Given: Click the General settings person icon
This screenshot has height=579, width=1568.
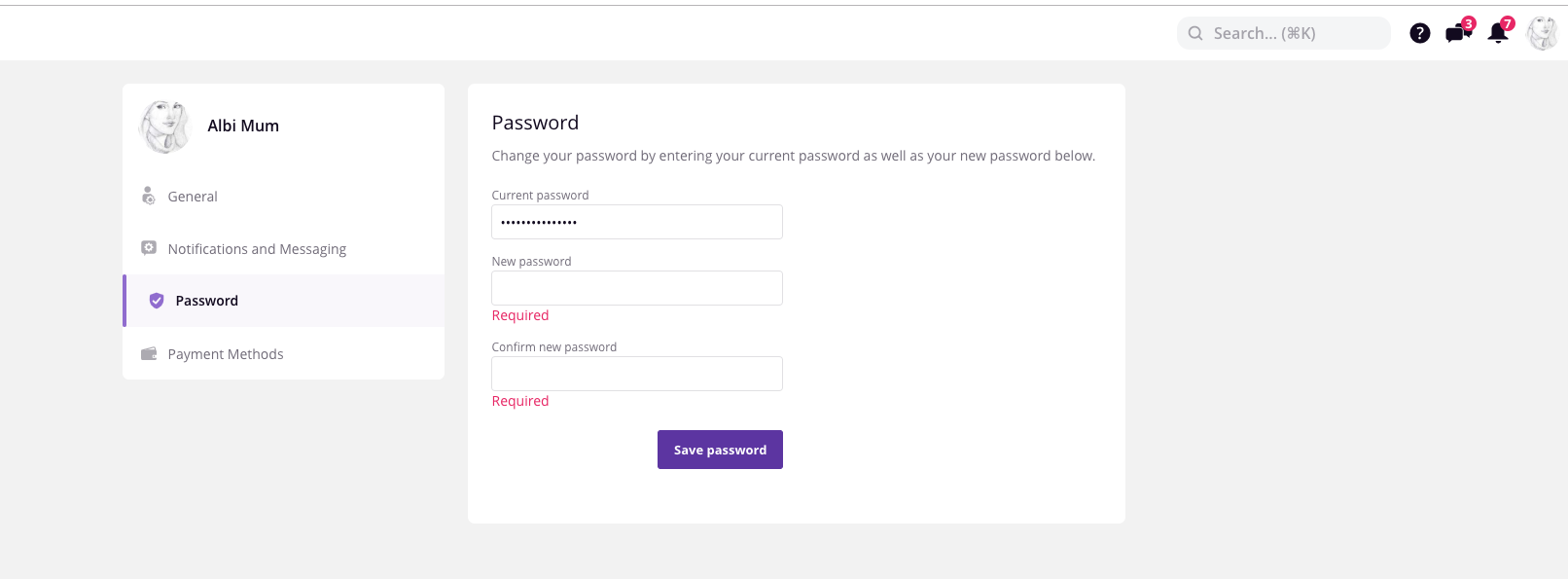Looking at the screenshot, I should click(x=149, y=197).
